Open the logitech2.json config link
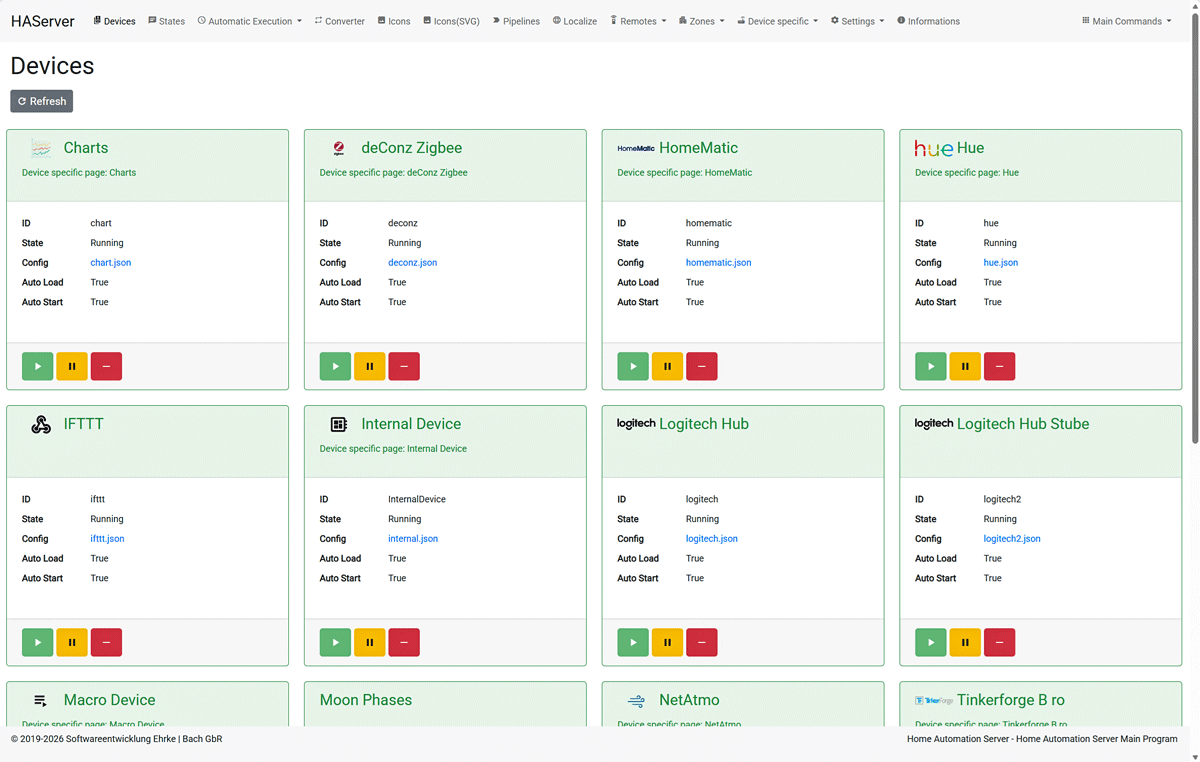The height and width of the screenshot is (762, 1200). pyautogui.click(x=1012, y=539)
